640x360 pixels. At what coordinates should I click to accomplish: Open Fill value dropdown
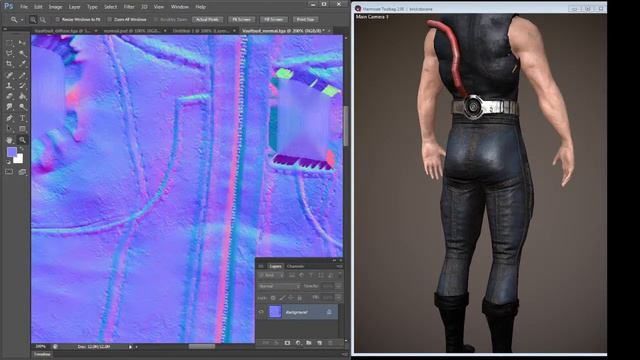[338, 298]
